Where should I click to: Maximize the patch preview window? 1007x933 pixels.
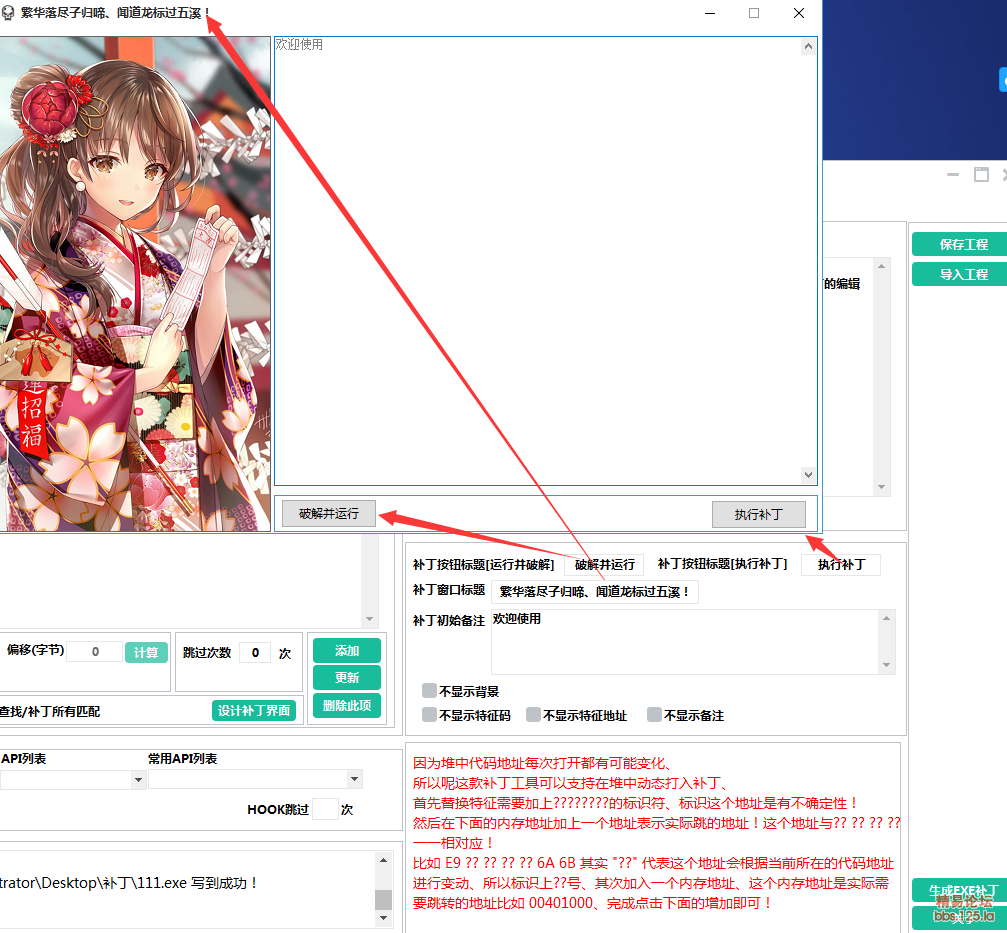click(754, 13)
